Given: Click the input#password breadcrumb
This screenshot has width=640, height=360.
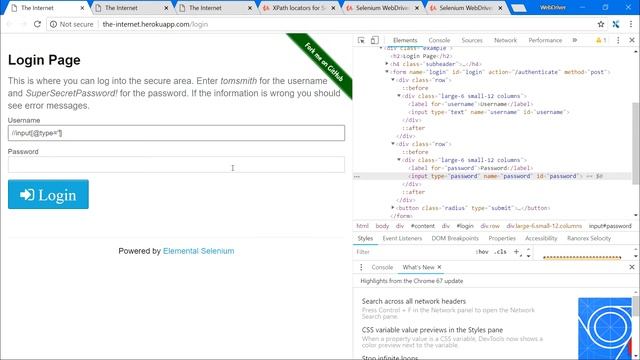Looking at the screenshot, I should (x=610, y=226).
